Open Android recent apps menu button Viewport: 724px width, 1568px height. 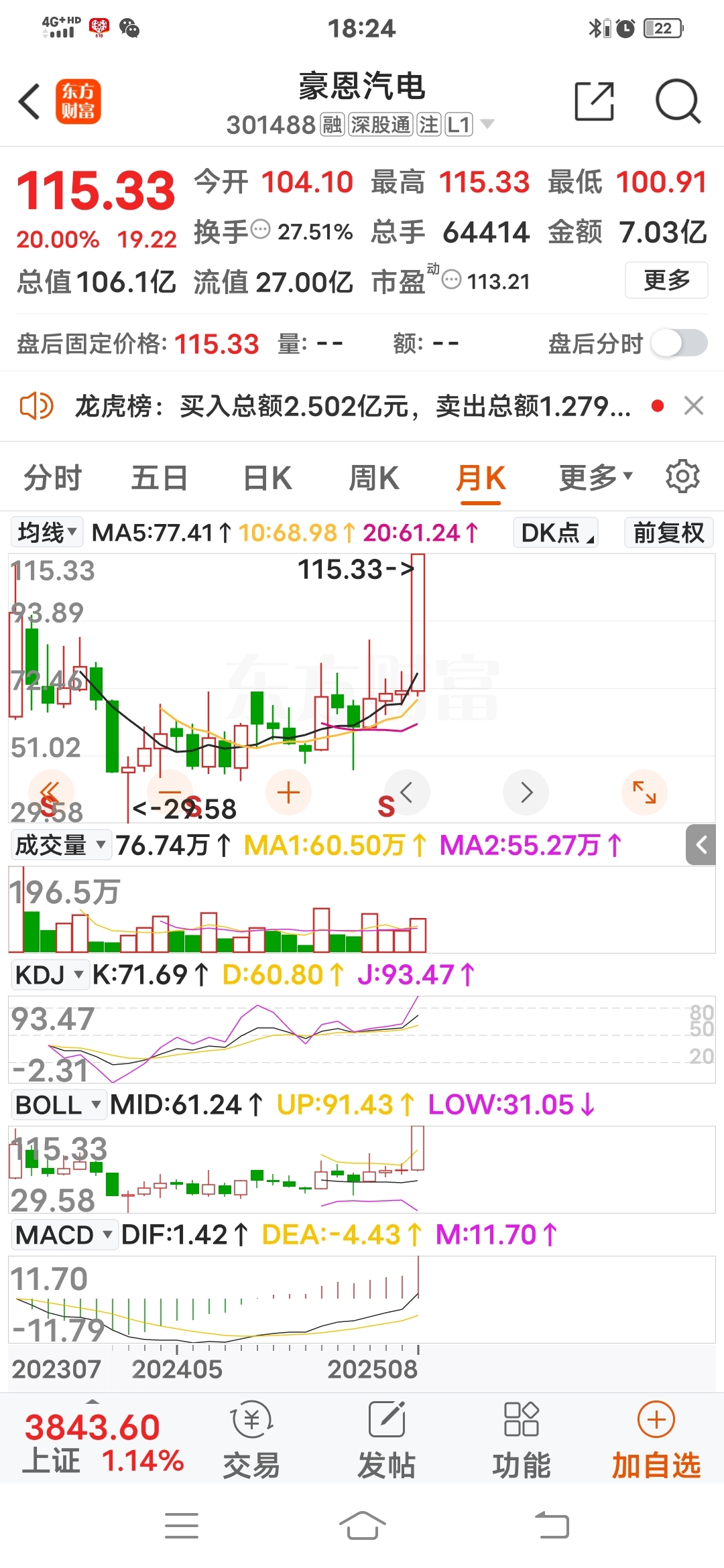pyautogui.click(x=182, y=1525)
